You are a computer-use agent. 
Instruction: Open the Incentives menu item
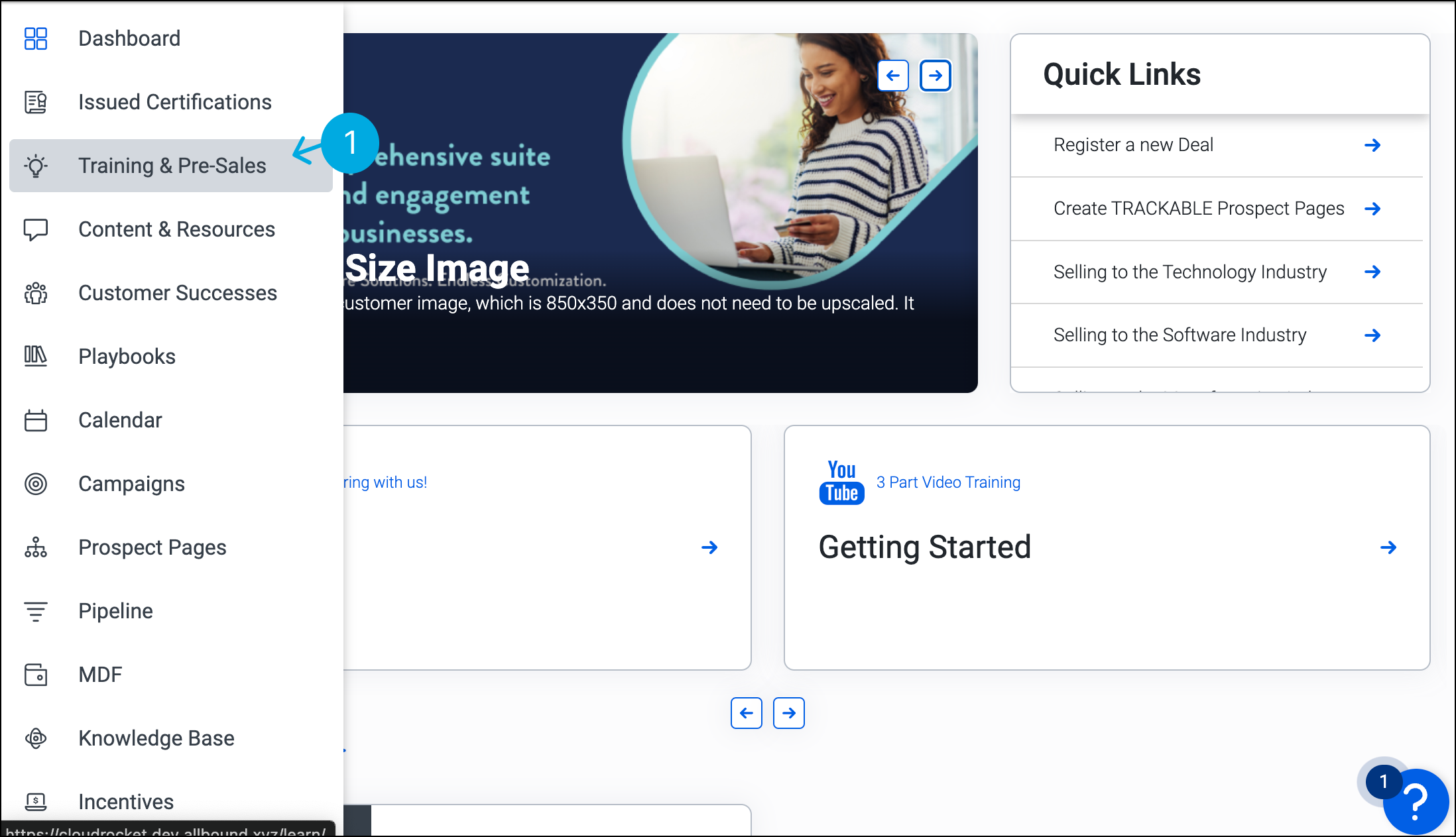(x=171, y=802)
